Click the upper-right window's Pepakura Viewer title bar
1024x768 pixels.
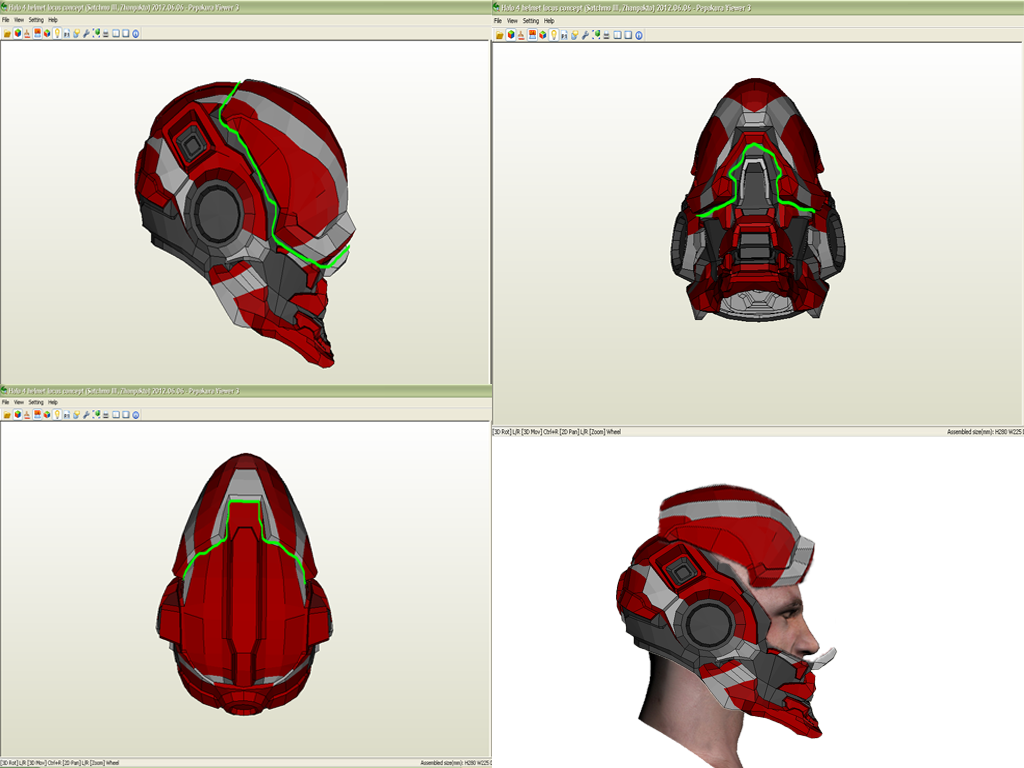(758, 8)
